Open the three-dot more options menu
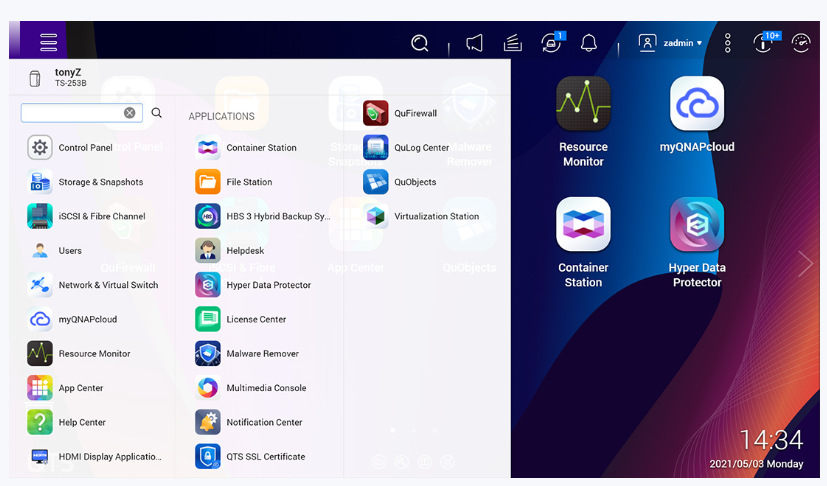The height and width of the screenshot is (486, 827). point(728,43)
